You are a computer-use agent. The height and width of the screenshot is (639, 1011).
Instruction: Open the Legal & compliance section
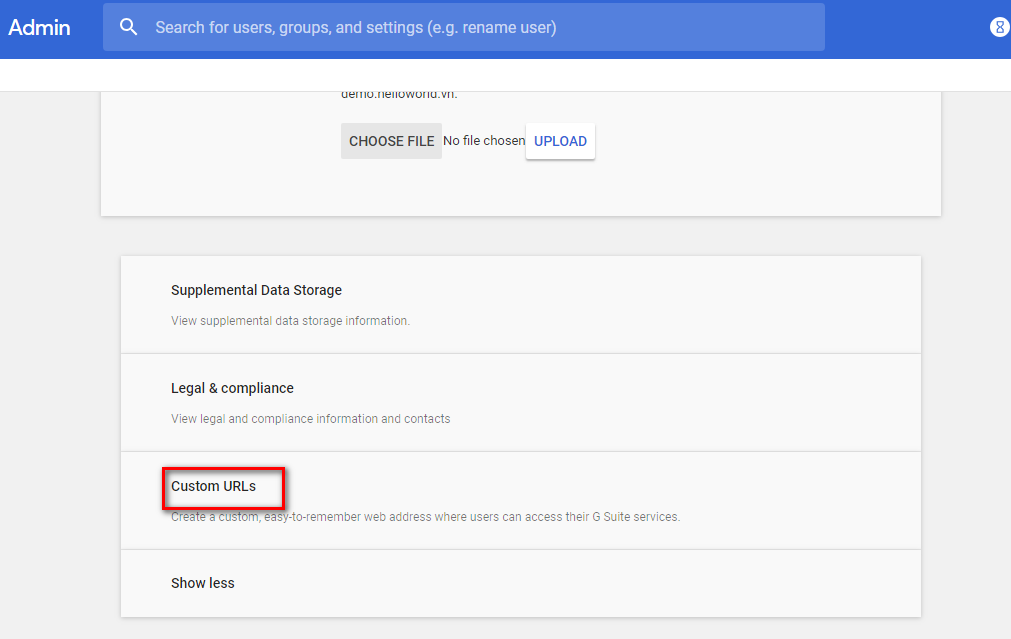(232, 388)
